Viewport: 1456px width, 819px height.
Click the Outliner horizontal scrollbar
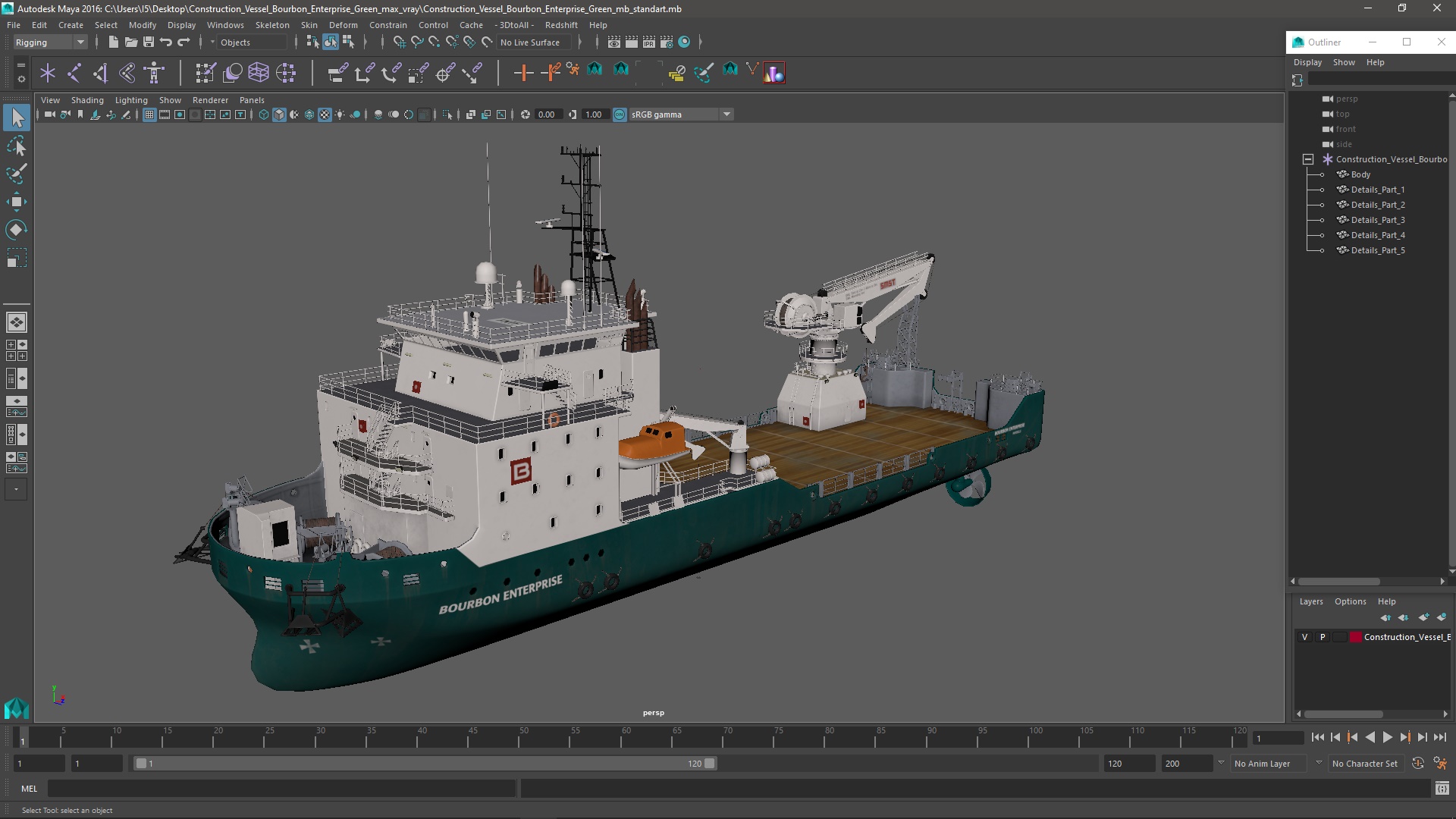coord(1338,582)
